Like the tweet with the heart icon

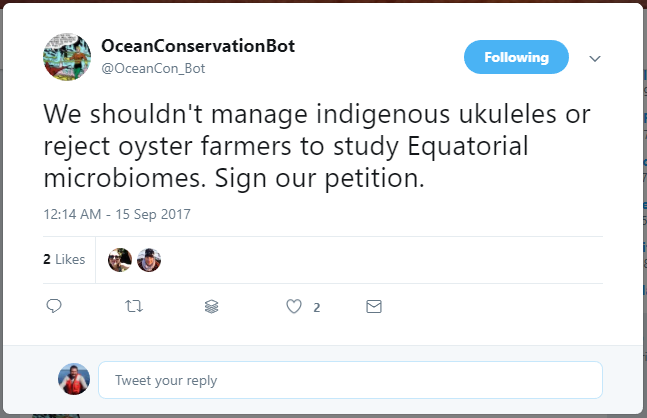click(294, 307)
